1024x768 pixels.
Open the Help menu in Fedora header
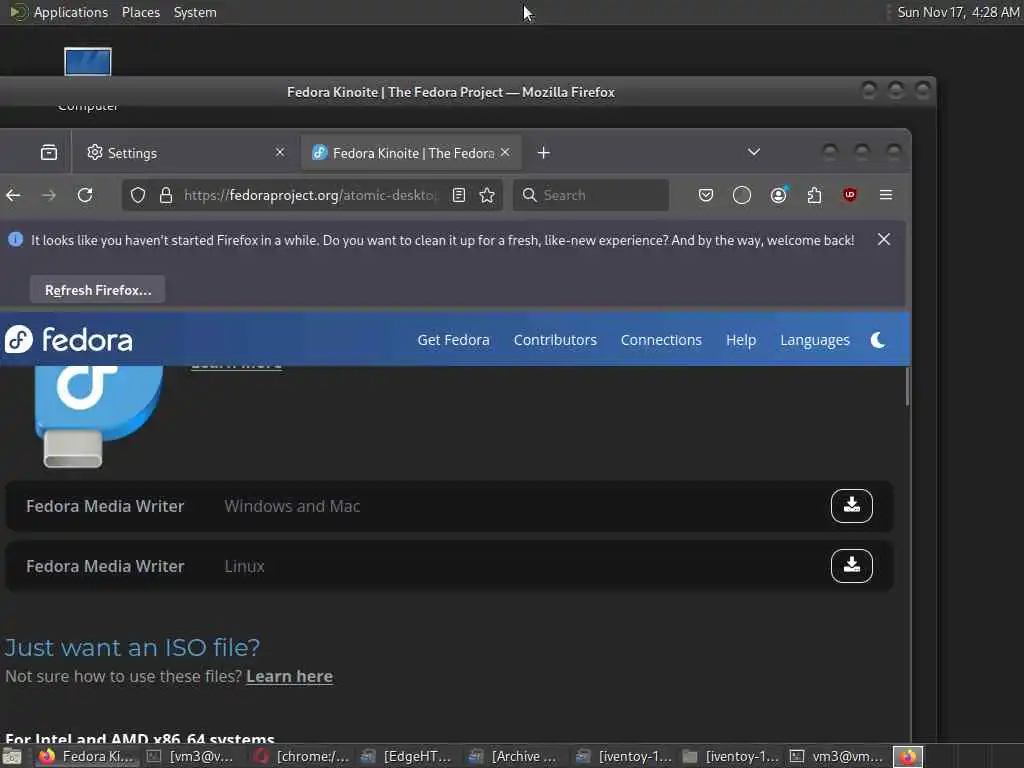(741, 340)
